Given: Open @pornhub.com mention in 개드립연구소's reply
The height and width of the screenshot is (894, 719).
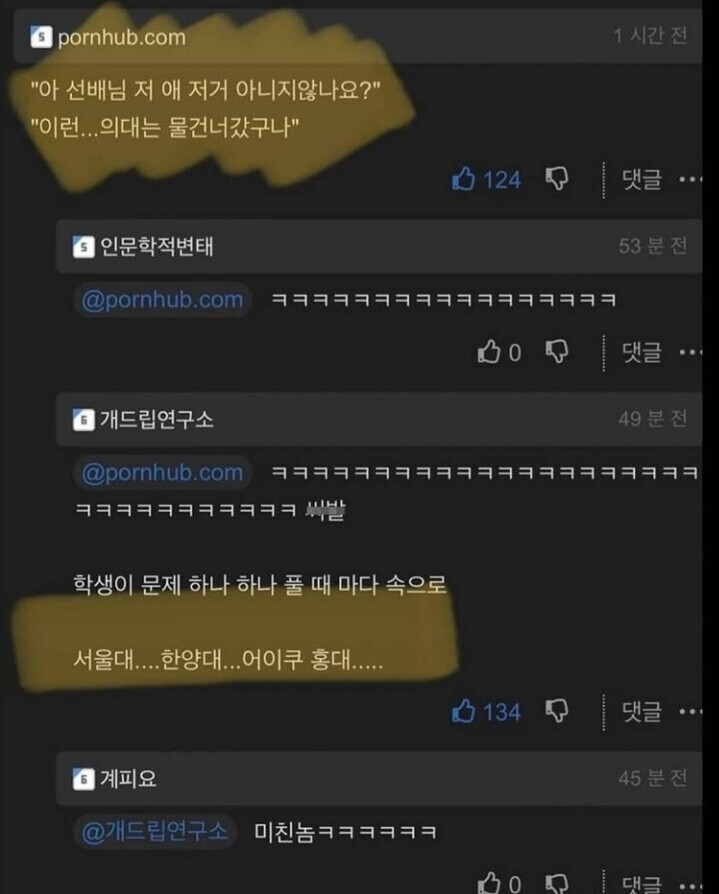Looking at the screenshot, I should point(163,473).
